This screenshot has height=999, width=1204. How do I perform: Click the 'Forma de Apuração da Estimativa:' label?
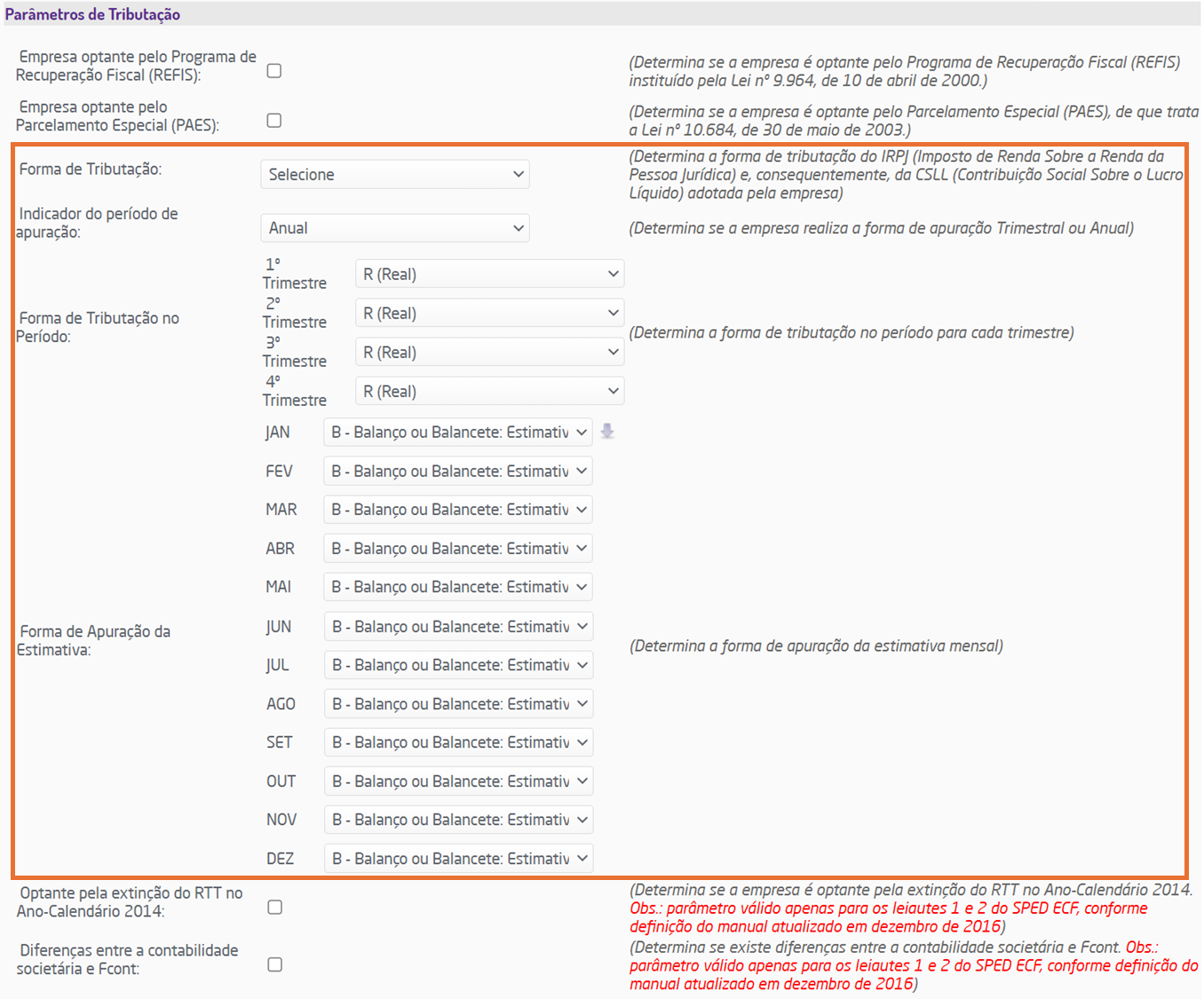pos(94,640)
